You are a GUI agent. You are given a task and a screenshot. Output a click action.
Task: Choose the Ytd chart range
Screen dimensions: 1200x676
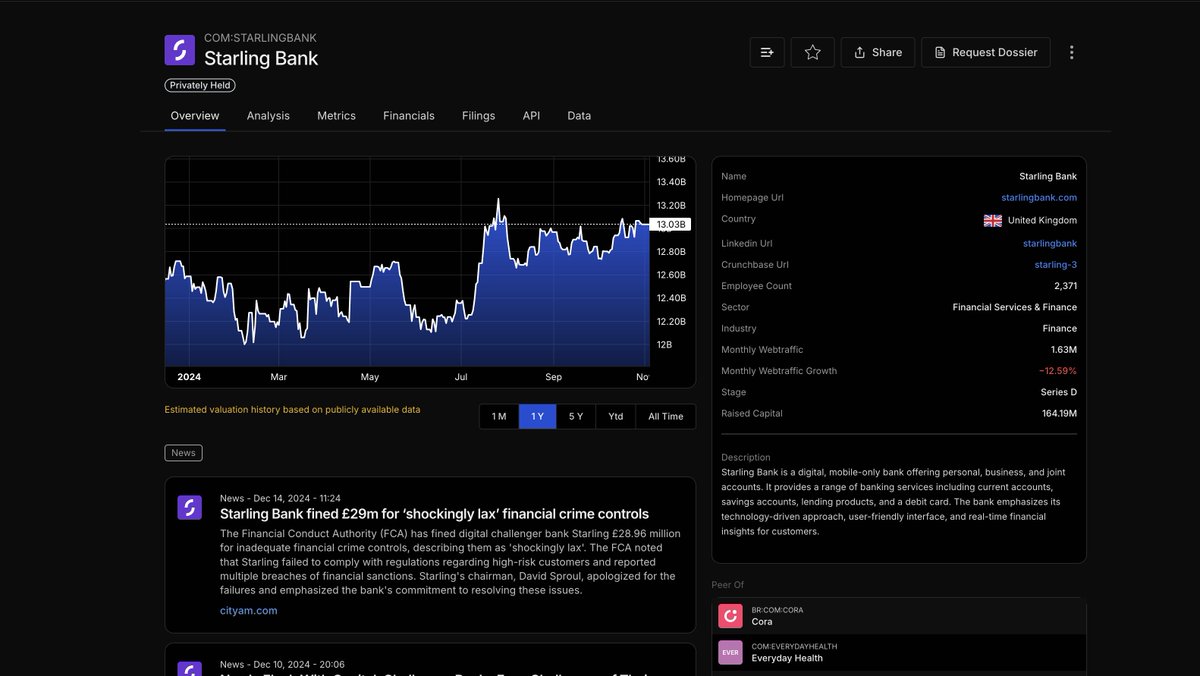coord(616,416)
